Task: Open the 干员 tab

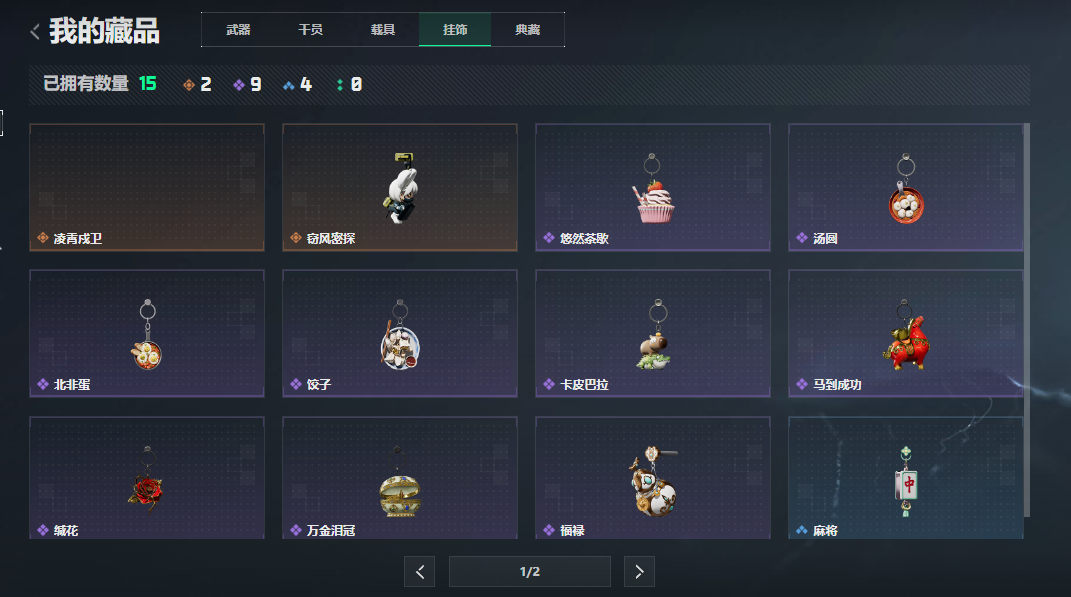Action: 311,29
